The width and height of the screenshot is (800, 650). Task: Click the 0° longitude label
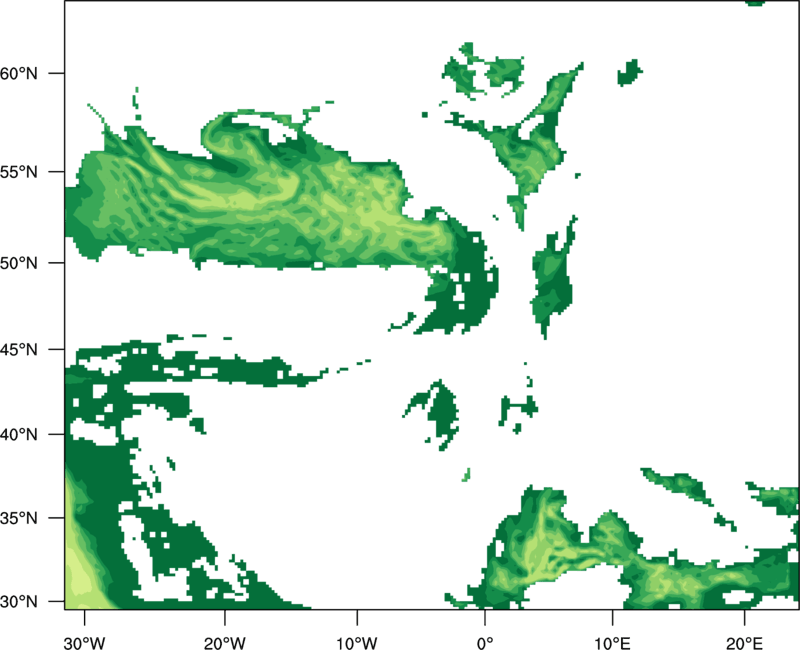click(485, 643)
